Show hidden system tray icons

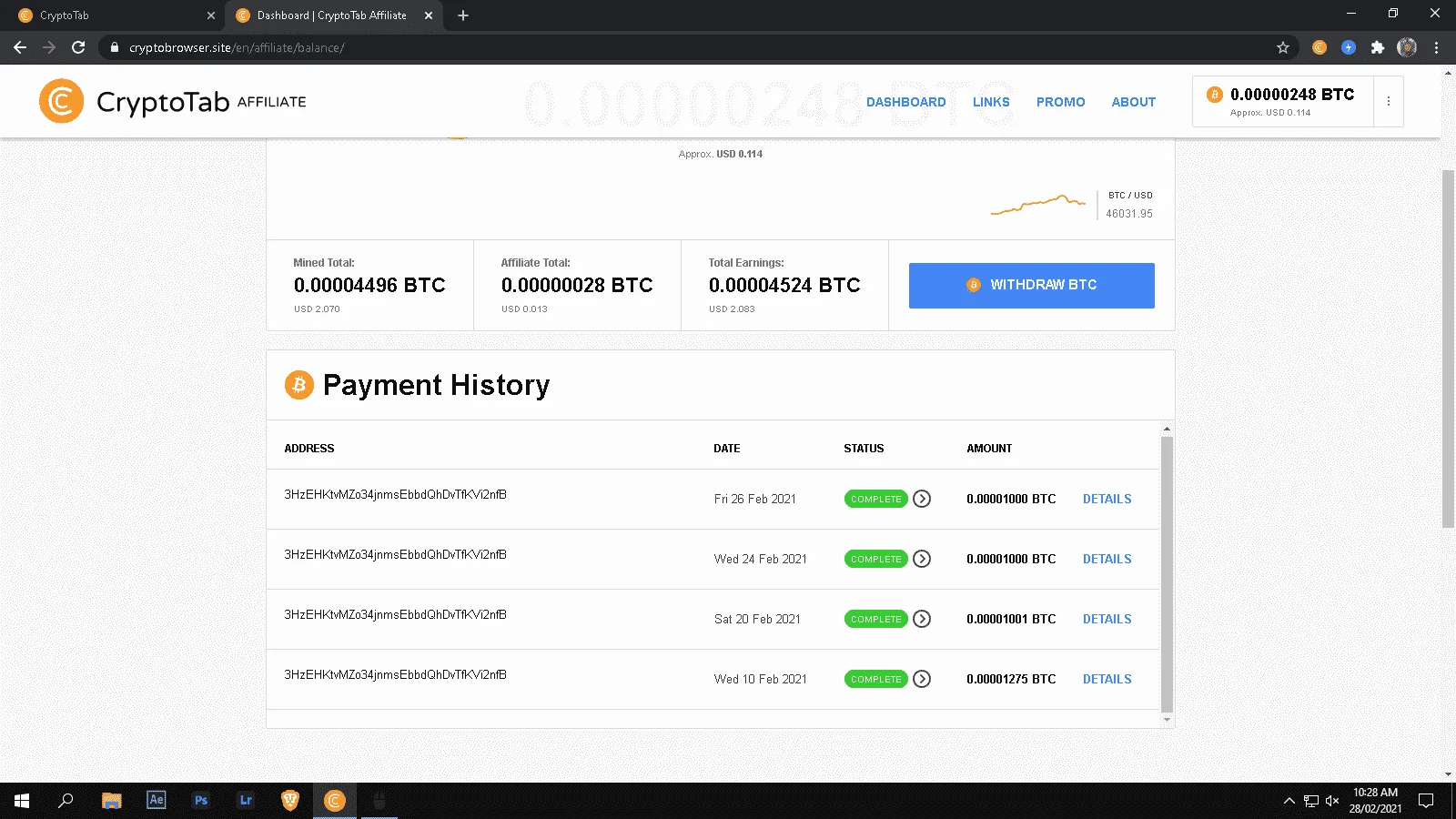coord(1289,801)
